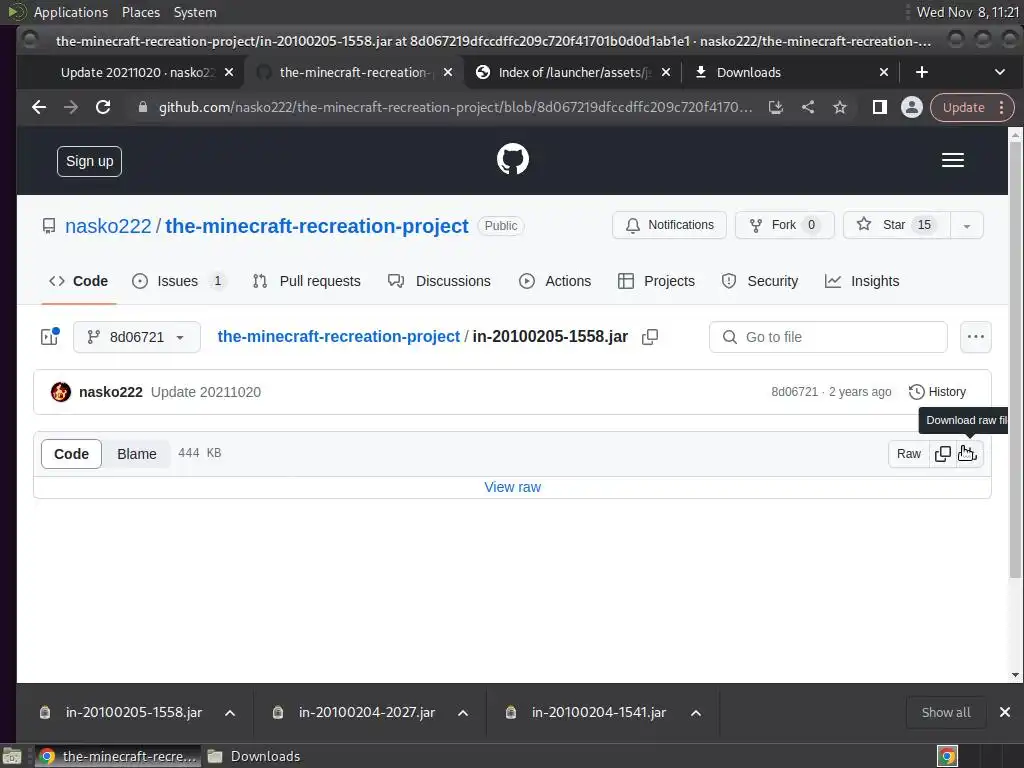The height and width of the screenshot is (768, 1024).
Task: Click the GitHub Octocat logo
Action: point(513,159)
